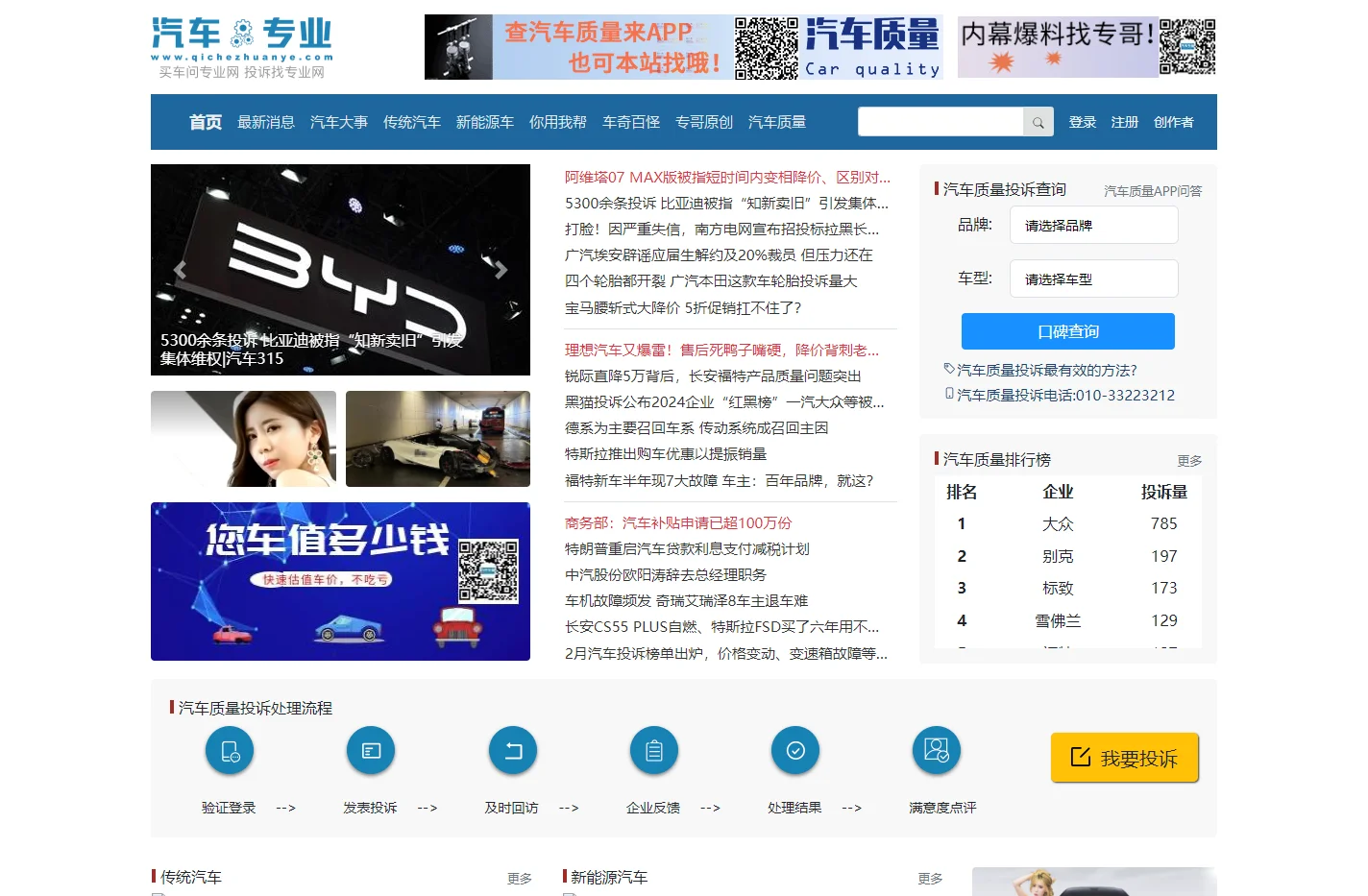Image resolution: width=1368 pixels, height=896 pixels.
Task: Open 汽车质量APP问答 link
Action: tap(1153, 191)
